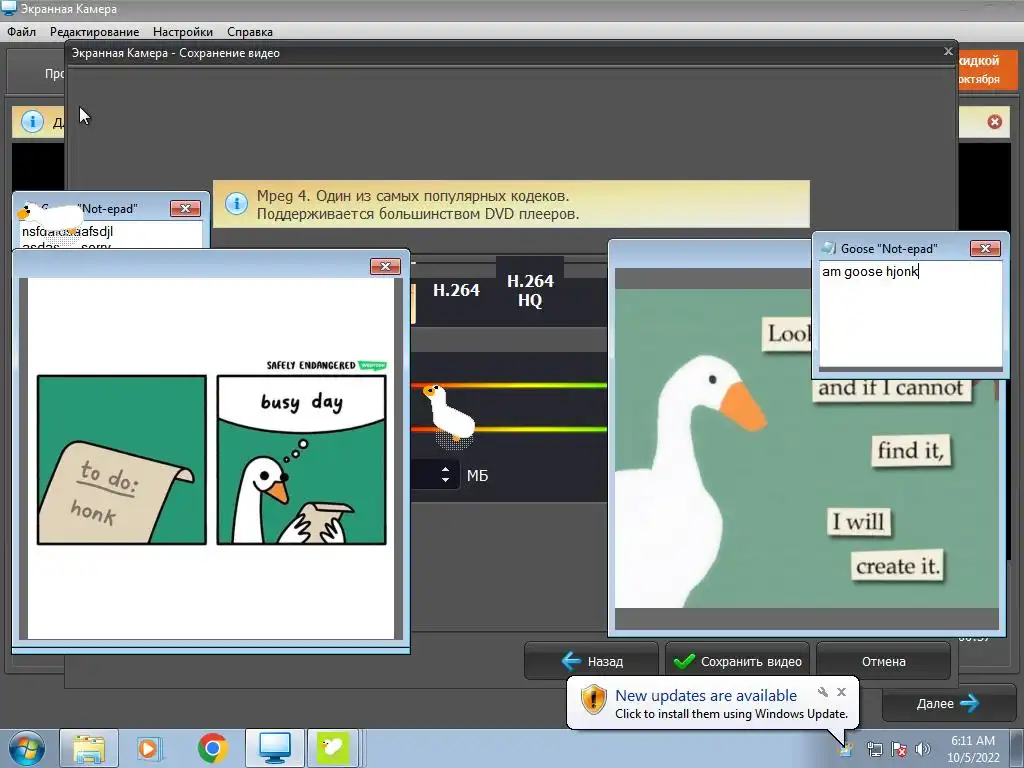Click the Windows Update tray icon
Image resolution: width=1024 pixels, height=768 pixels.
pyautogui.click(x=846, y=749)
